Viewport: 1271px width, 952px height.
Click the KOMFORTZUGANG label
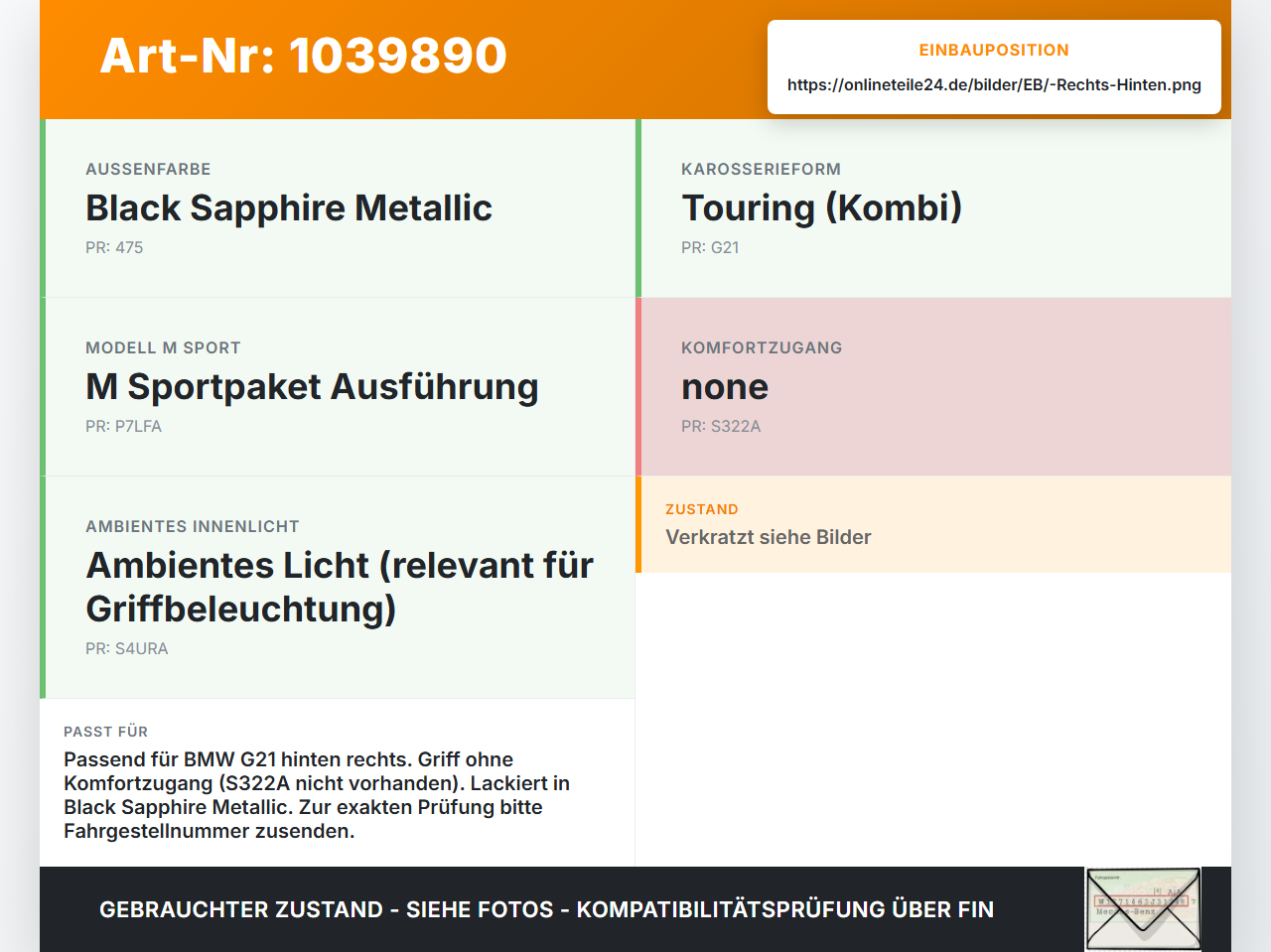762,347
